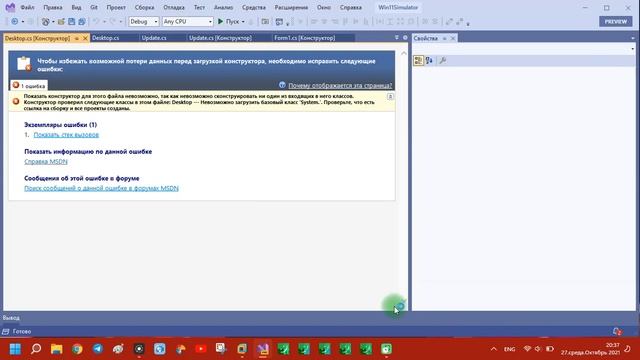Open Chrome from taskbar
640x360 pixels.
pyautogui.click(x=77, y=349)
